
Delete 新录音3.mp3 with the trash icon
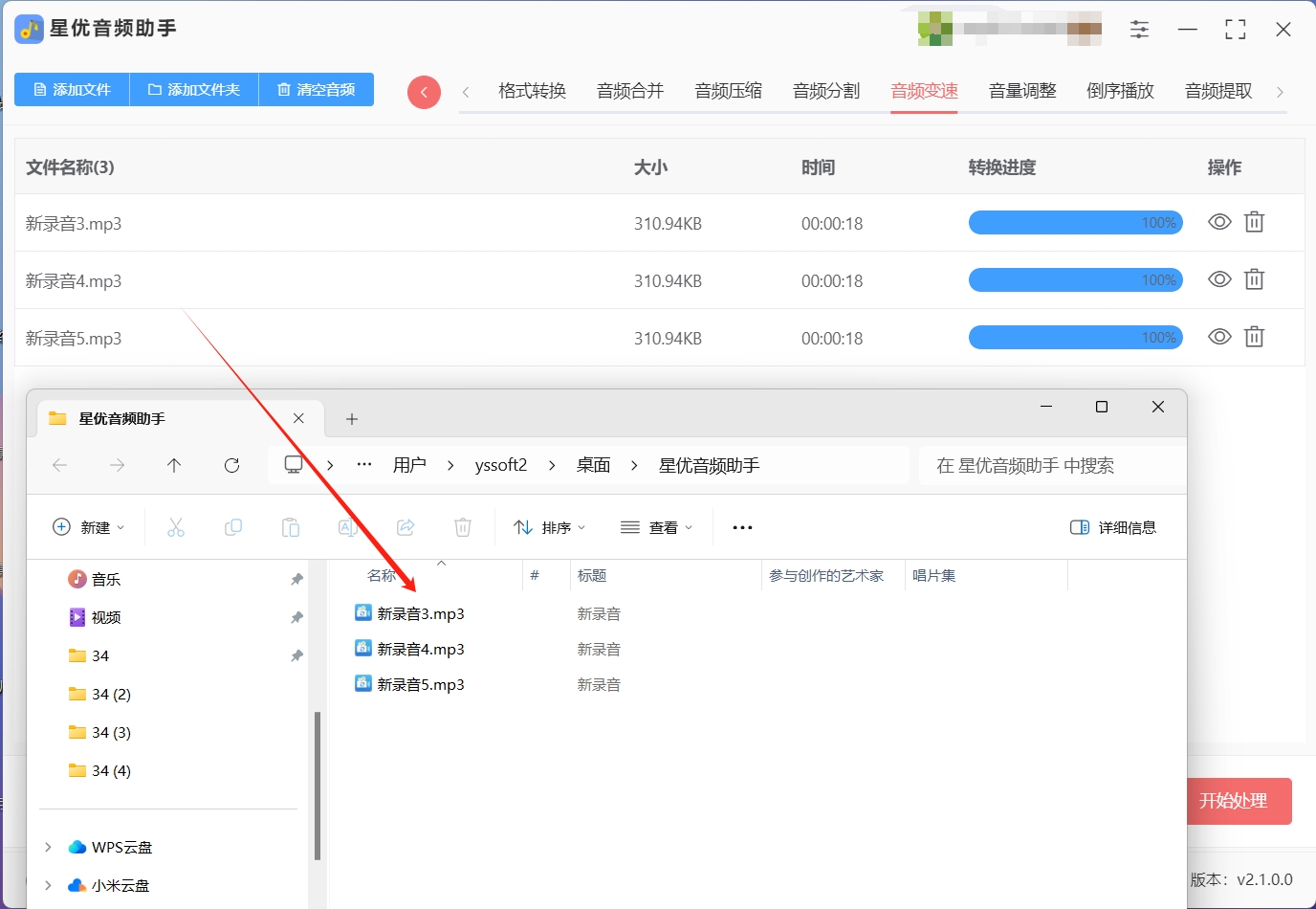(1254, 222)
